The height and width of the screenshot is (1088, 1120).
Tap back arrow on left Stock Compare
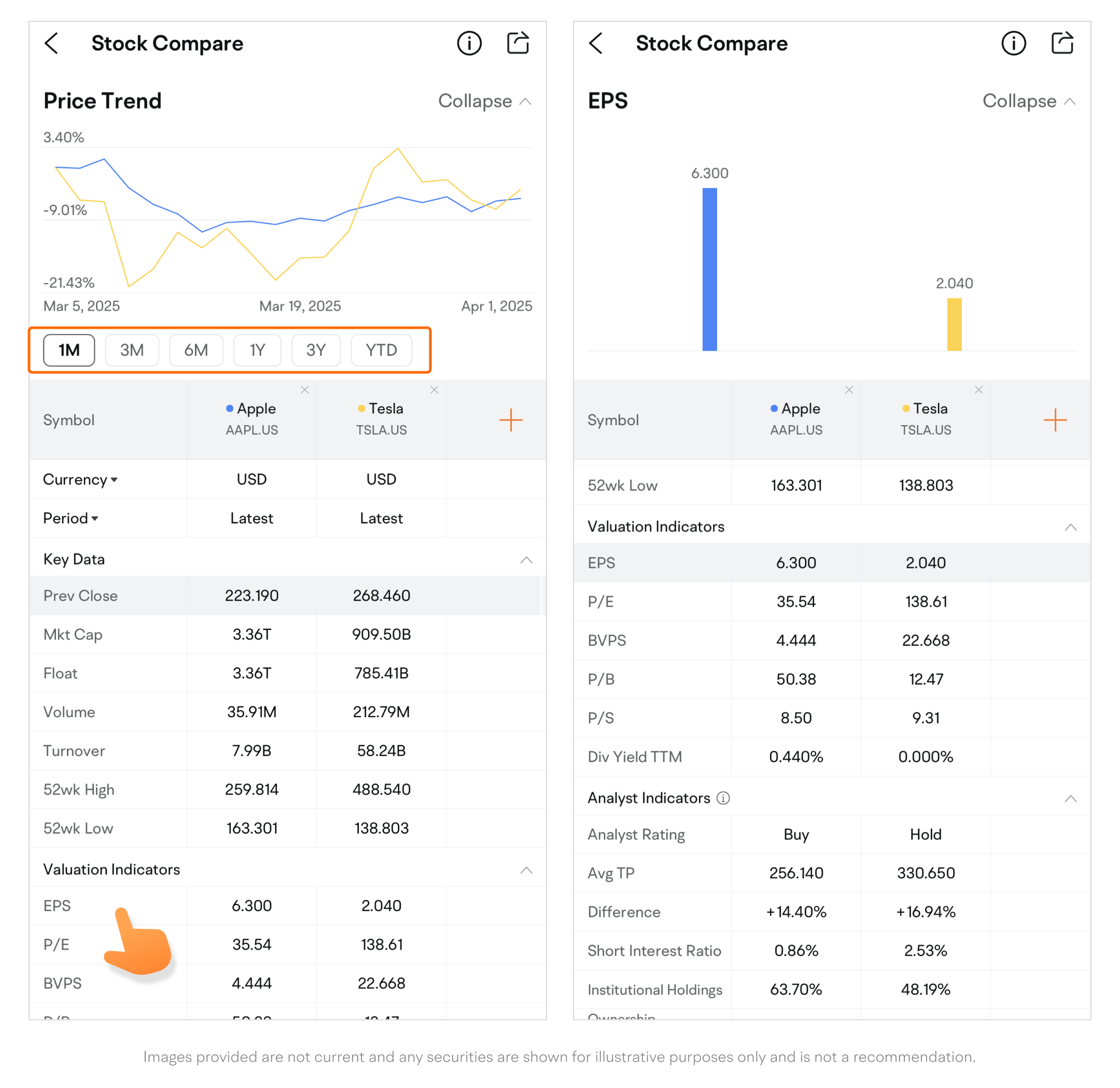pyautogui.click(x=52, y=44)
